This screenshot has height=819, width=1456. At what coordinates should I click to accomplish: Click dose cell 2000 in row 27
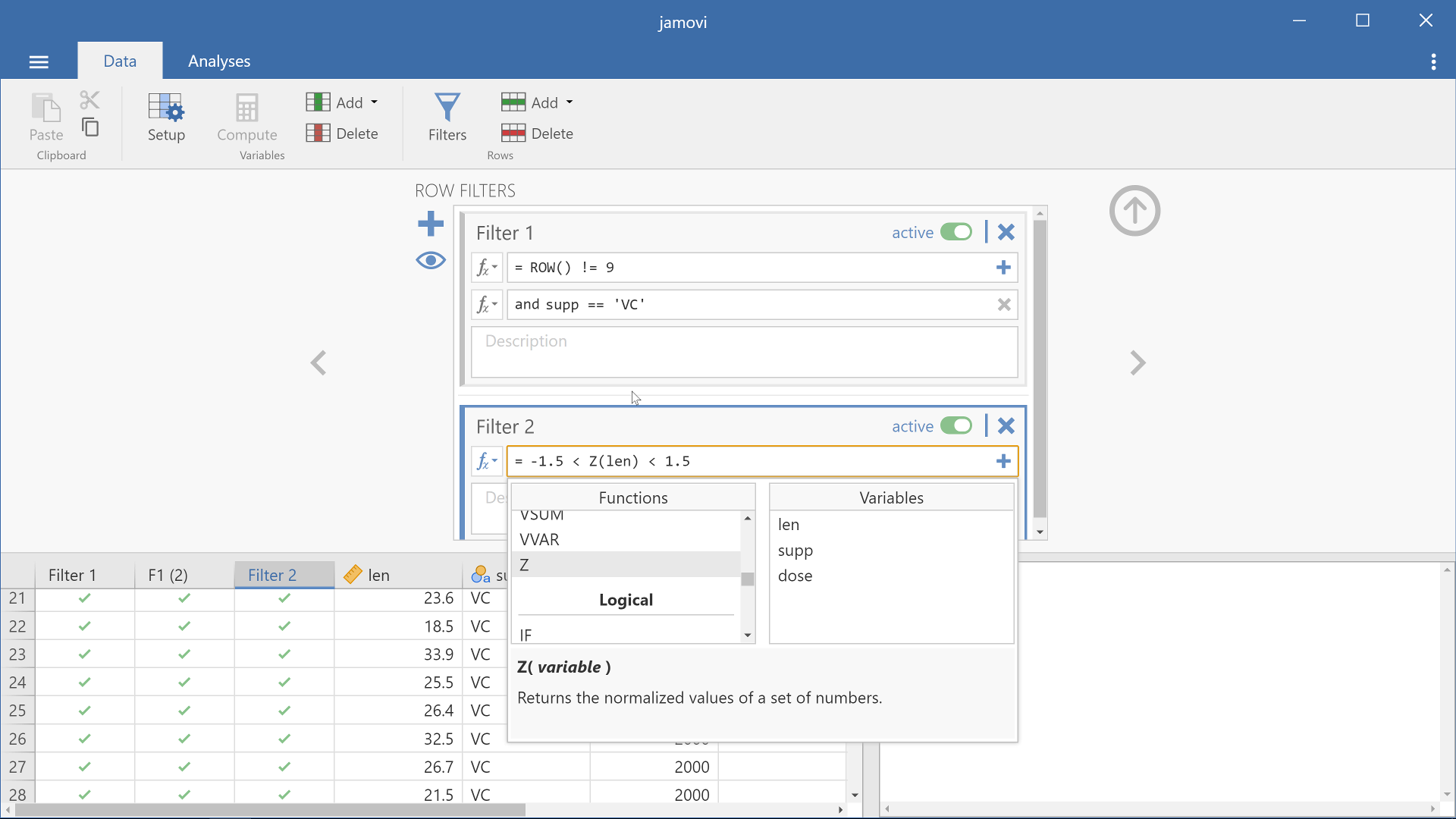(x=654, y=767)
